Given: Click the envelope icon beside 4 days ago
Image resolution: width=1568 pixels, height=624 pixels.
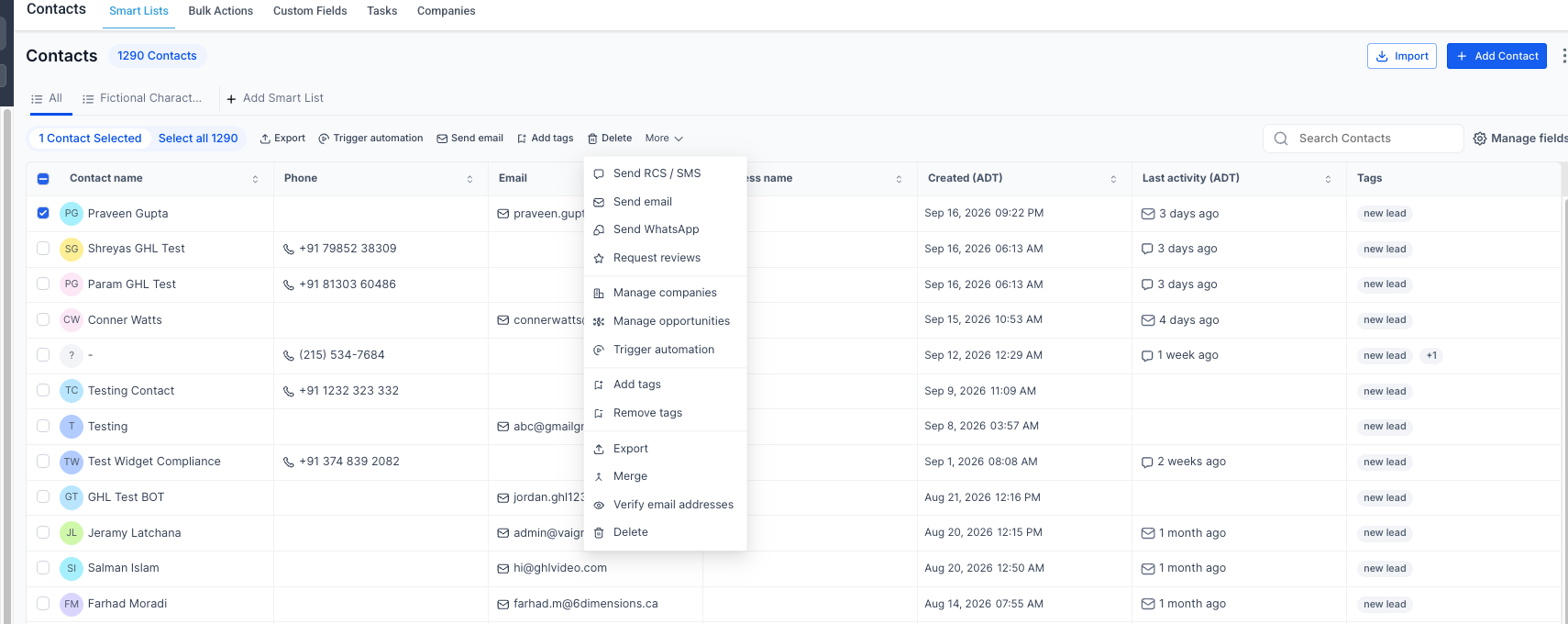Looking at the screenshot, I should 1148,320.
